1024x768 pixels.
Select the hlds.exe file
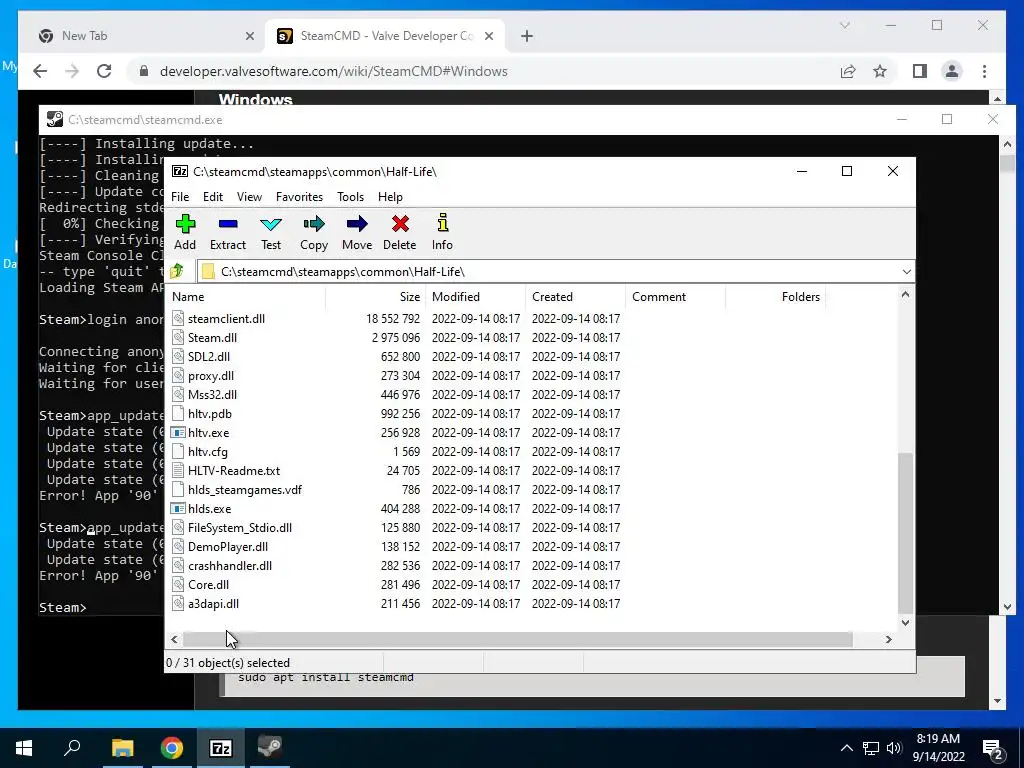click(x=209, y=508)
